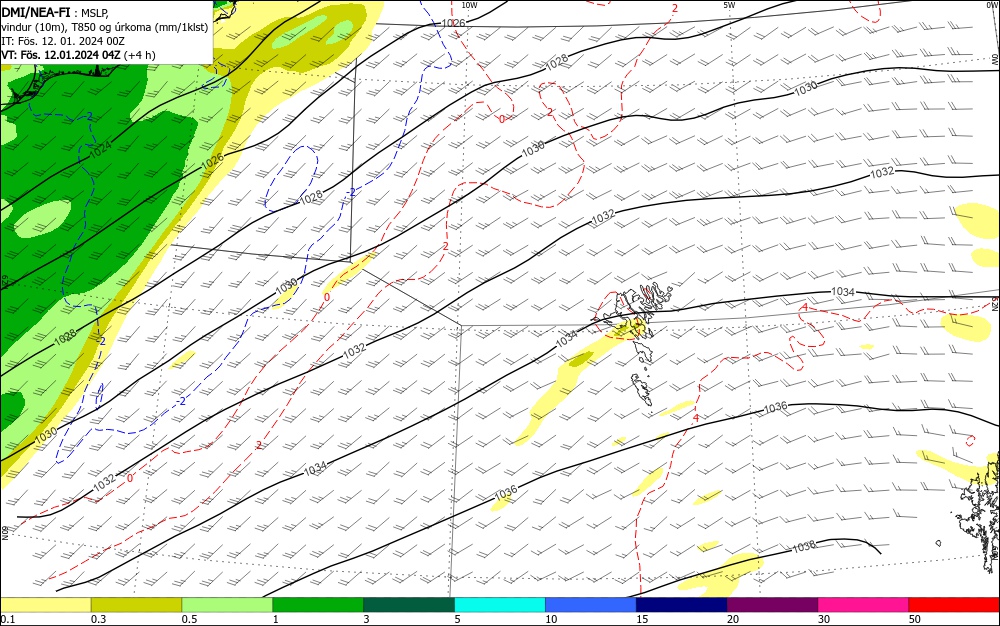Click the red above-50 legend color band
The height and width of the screenshot is (626, 1000).
(954, 605)
